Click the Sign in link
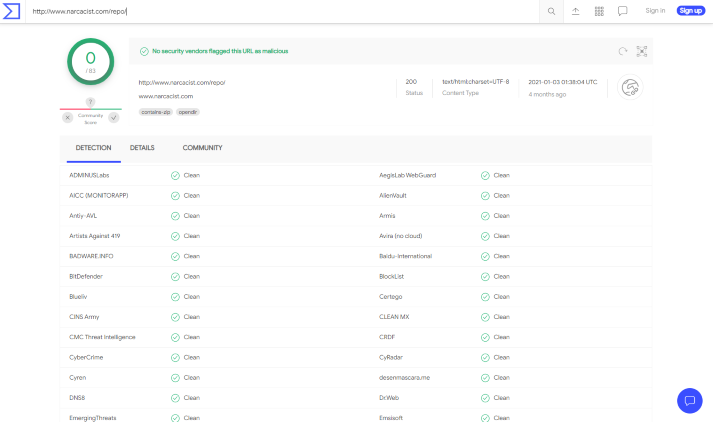 655,10
